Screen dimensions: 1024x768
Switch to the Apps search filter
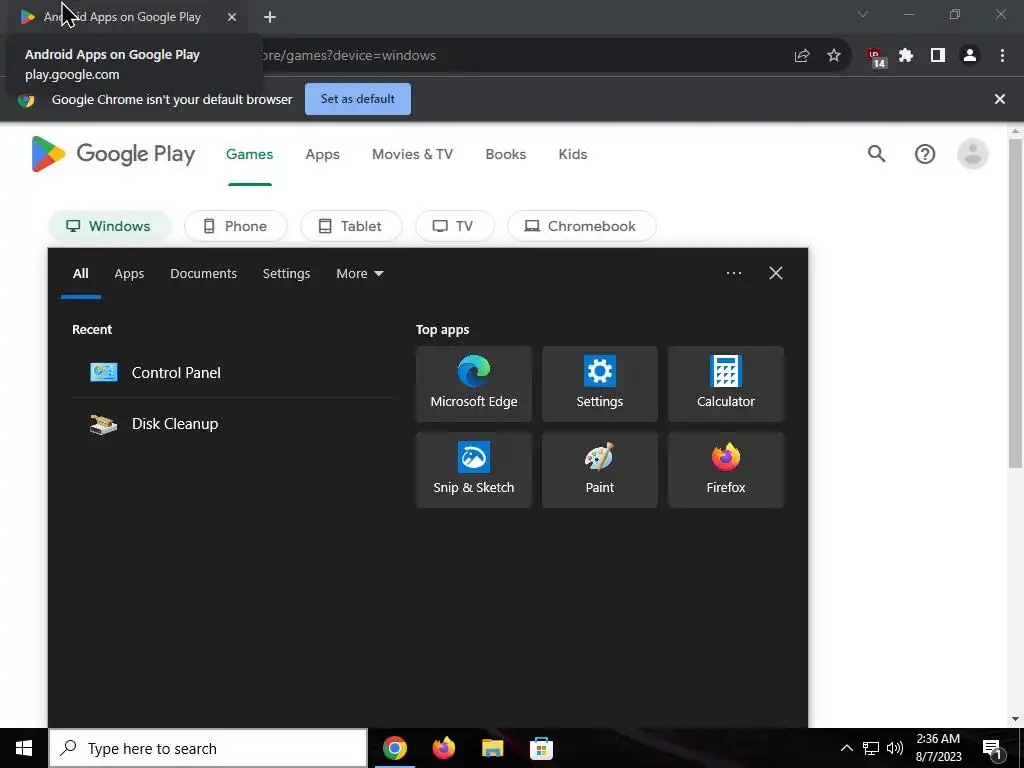[x=129, y=274]
